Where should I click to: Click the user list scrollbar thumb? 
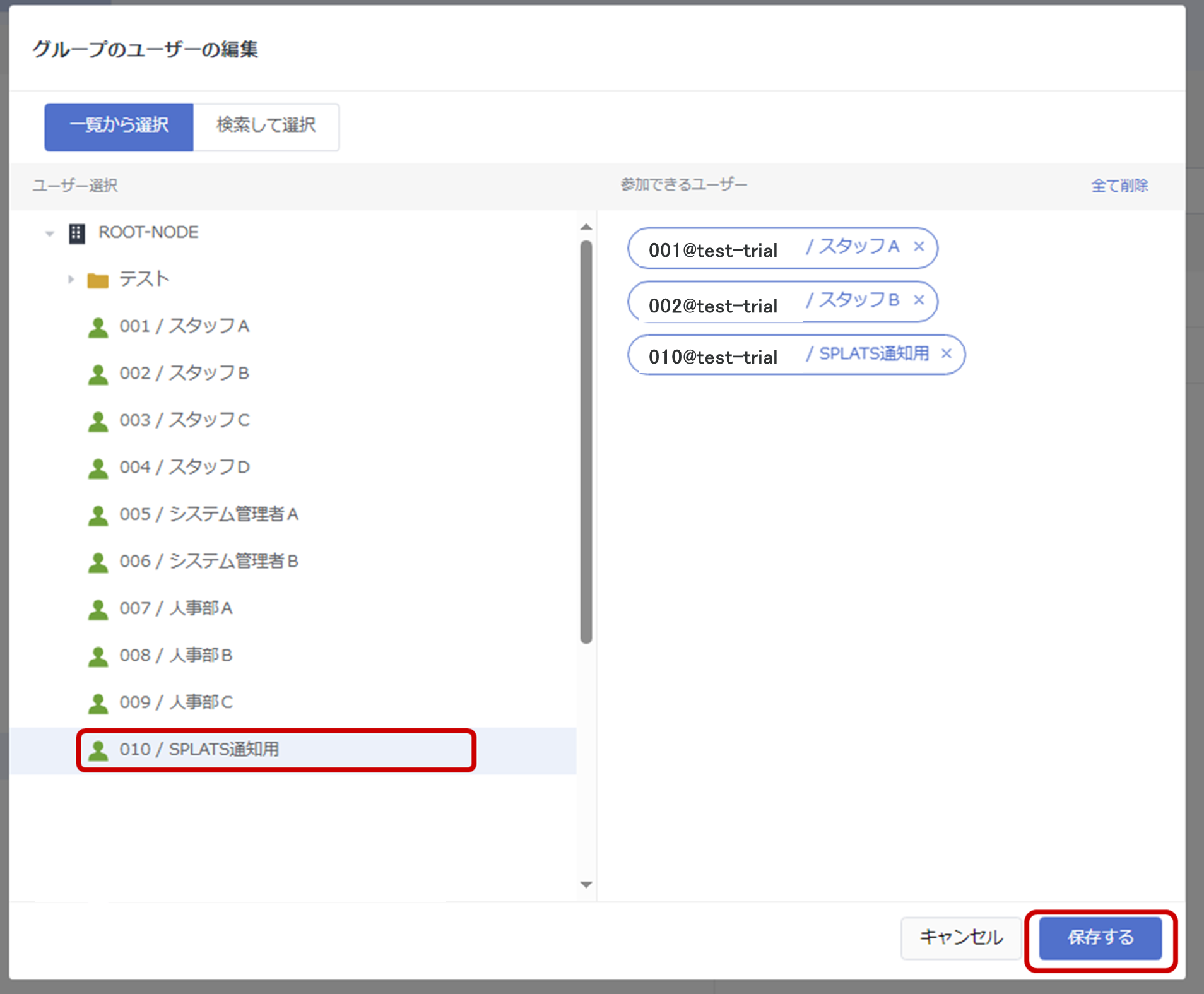[x=586, y=442]
